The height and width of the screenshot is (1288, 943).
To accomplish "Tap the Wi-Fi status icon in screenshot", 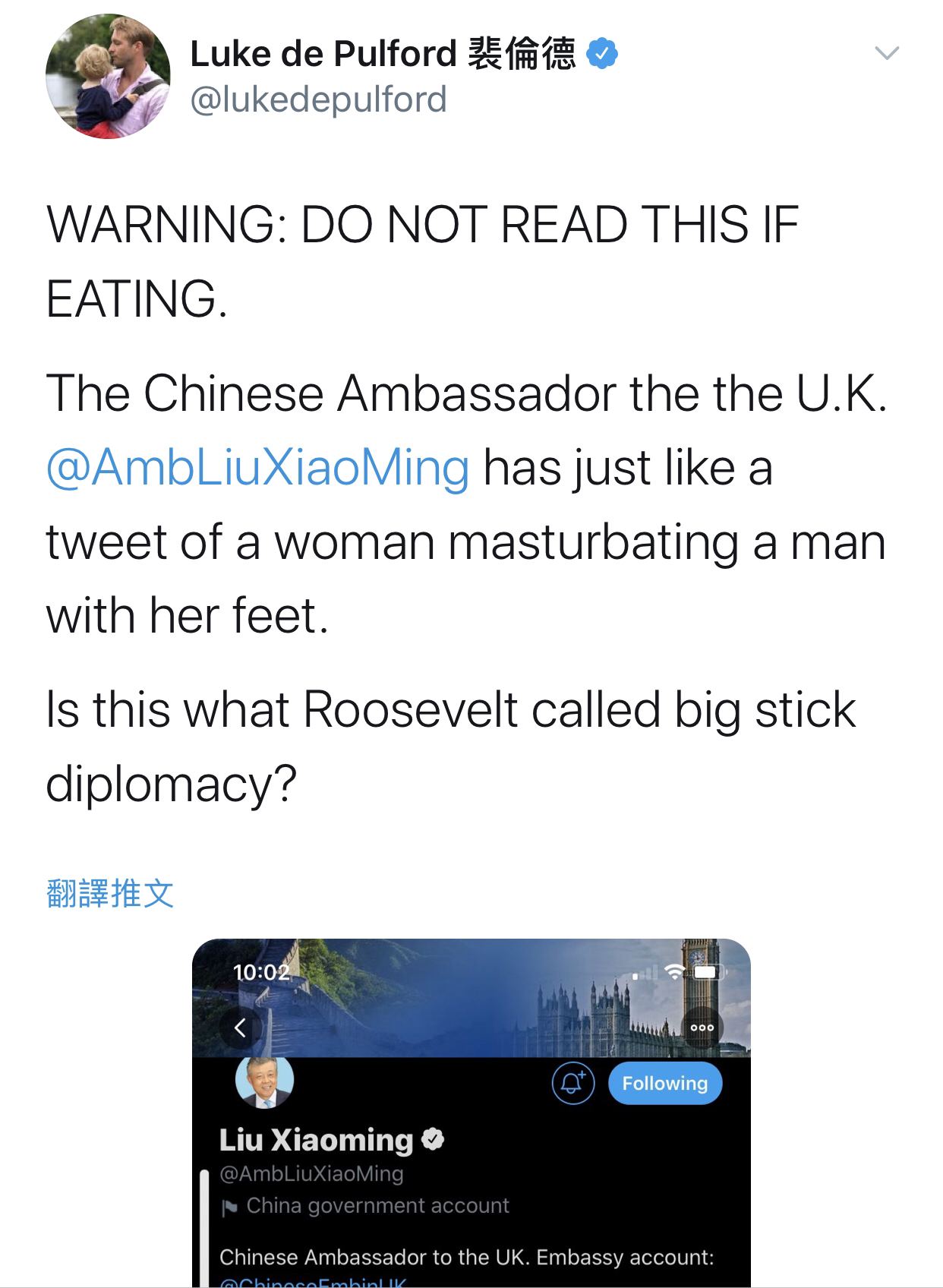I will pos(674,971).
